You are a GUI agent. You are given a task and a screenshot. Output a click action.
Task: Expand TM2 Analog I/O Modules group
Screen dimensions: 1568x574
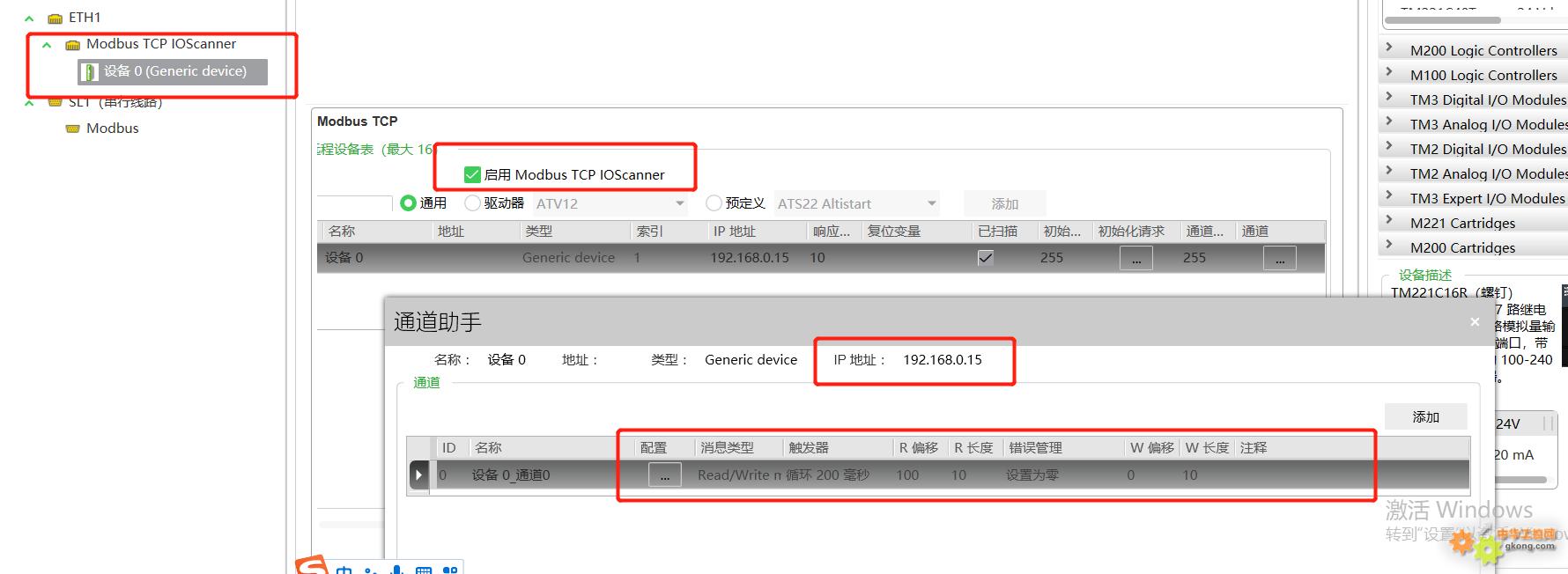tap(1389, 171)
